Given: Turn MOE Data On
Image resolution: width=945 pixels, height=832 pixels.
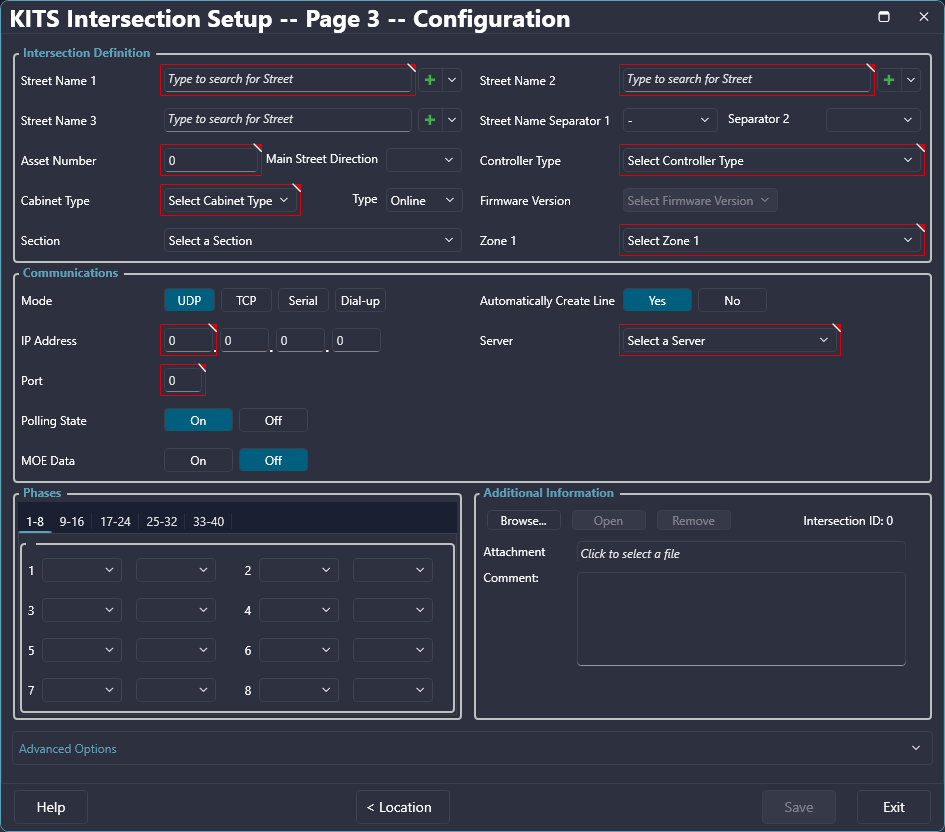Looking at the screenshot, I should (198, 460).
